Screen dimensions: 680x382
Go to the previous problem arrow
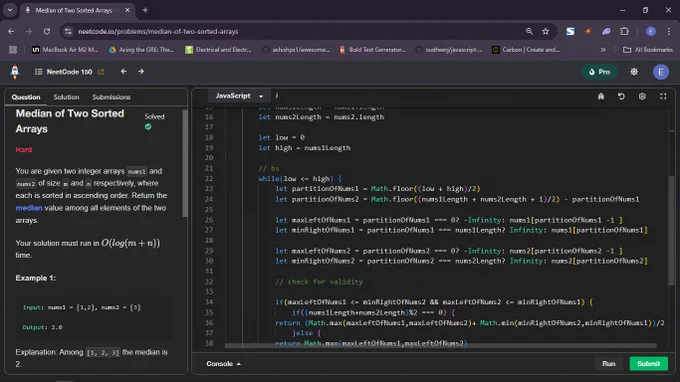click(124, 72)
